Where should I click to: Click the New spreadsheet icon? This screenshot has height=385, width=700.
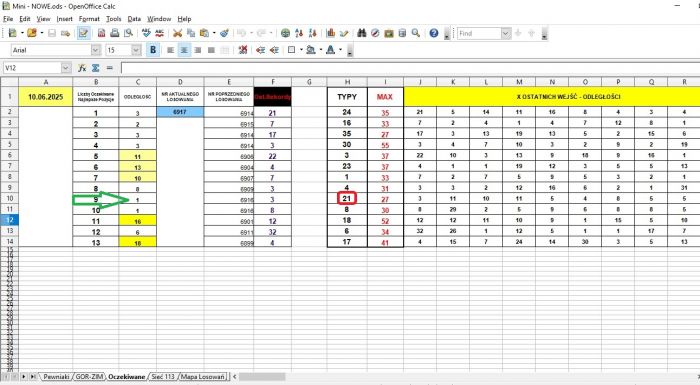(12, 33)
